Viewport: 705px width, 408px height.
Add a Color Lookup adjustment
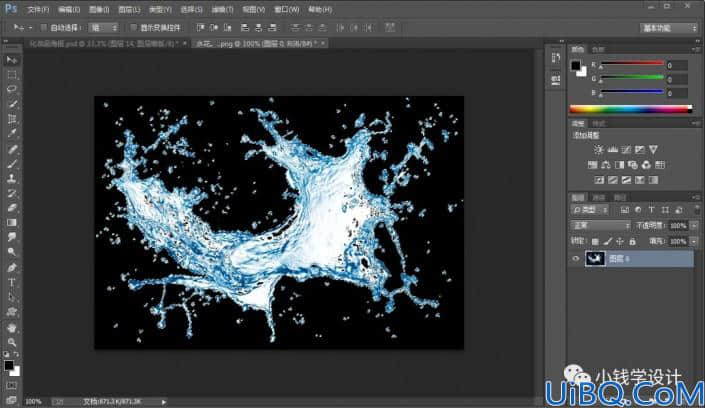click(x=660, y=165)
